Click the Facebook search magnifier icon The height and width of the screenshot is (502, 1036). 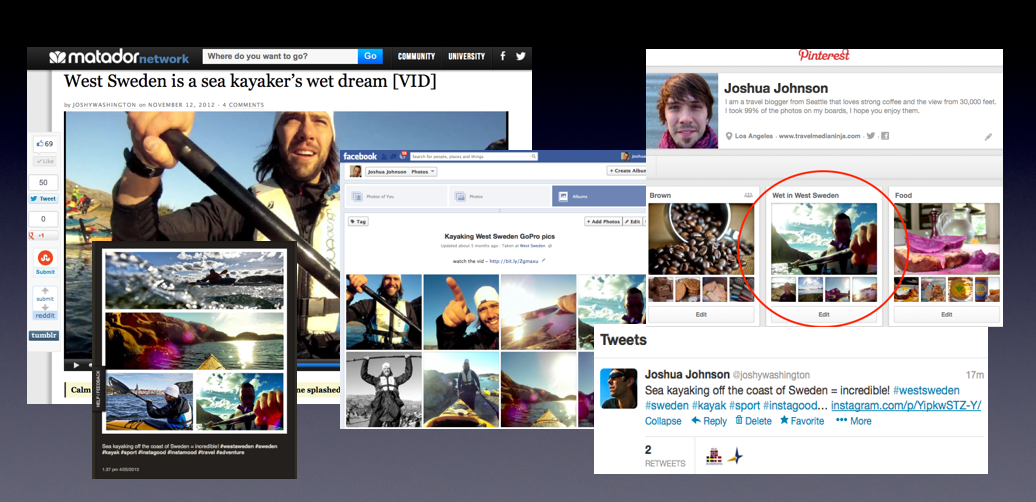536,157
